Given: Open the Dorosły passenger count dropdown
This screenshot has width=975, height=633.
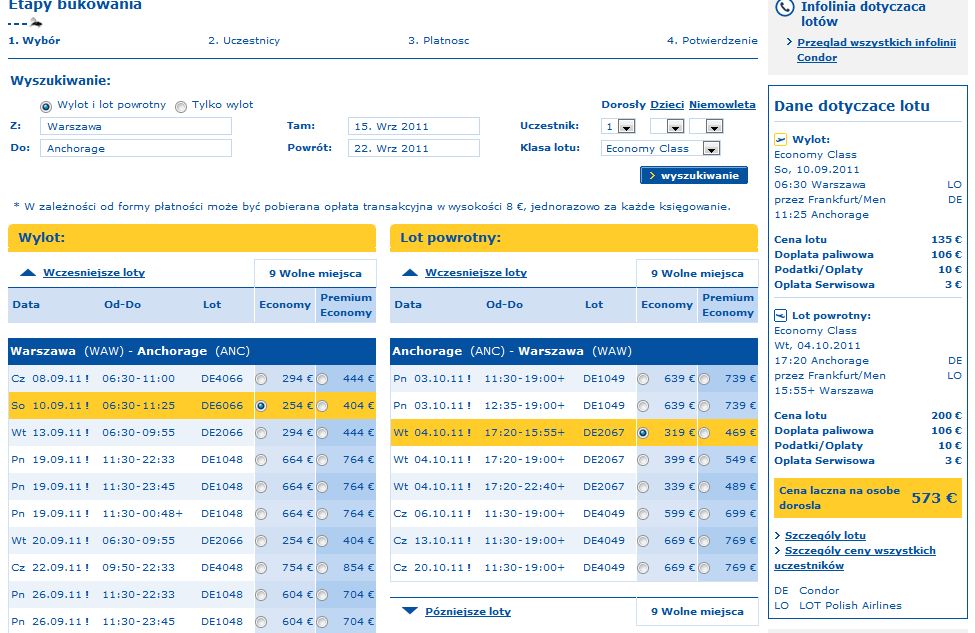Looking at the screenshot, I should (x=627, y=127).
